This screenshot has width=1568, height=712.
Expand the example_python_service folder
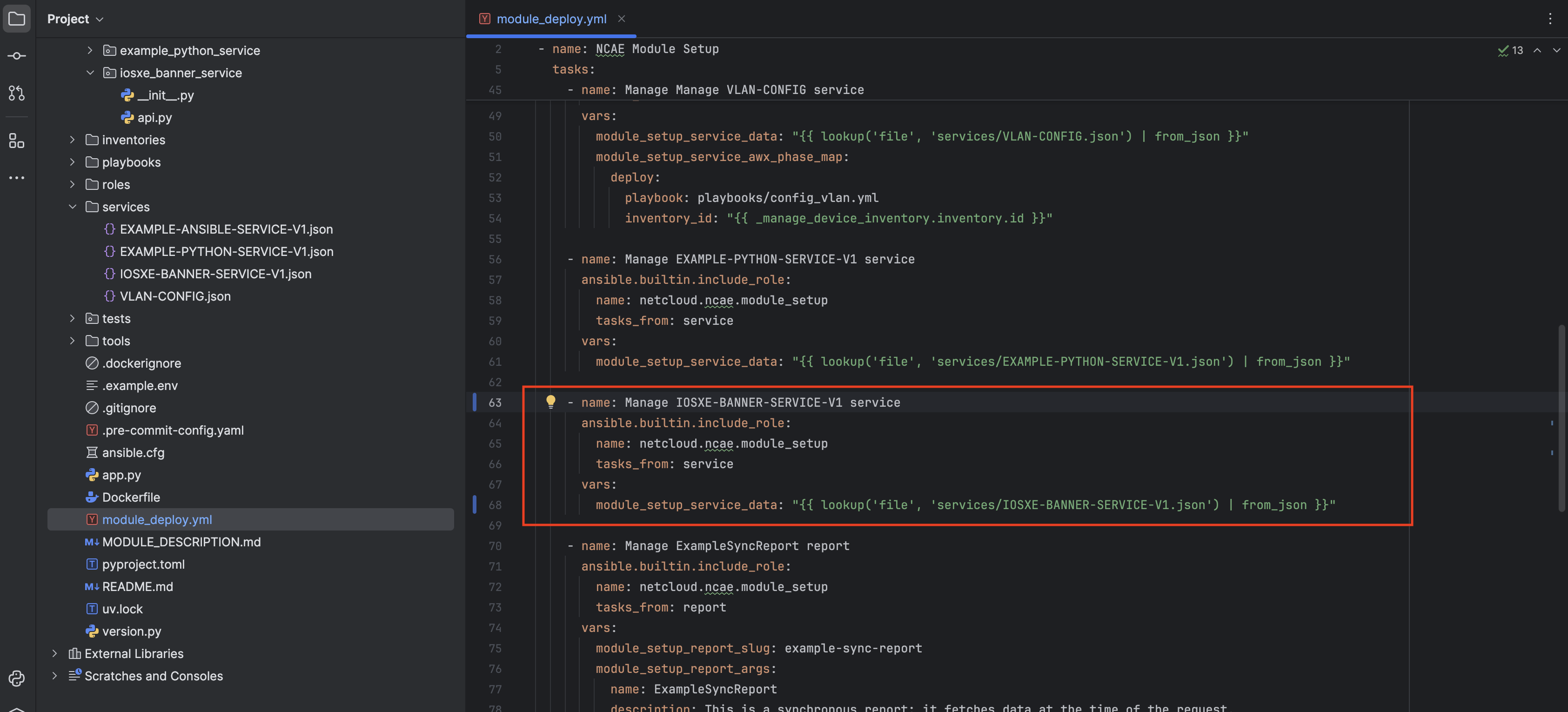pos(90,51)
